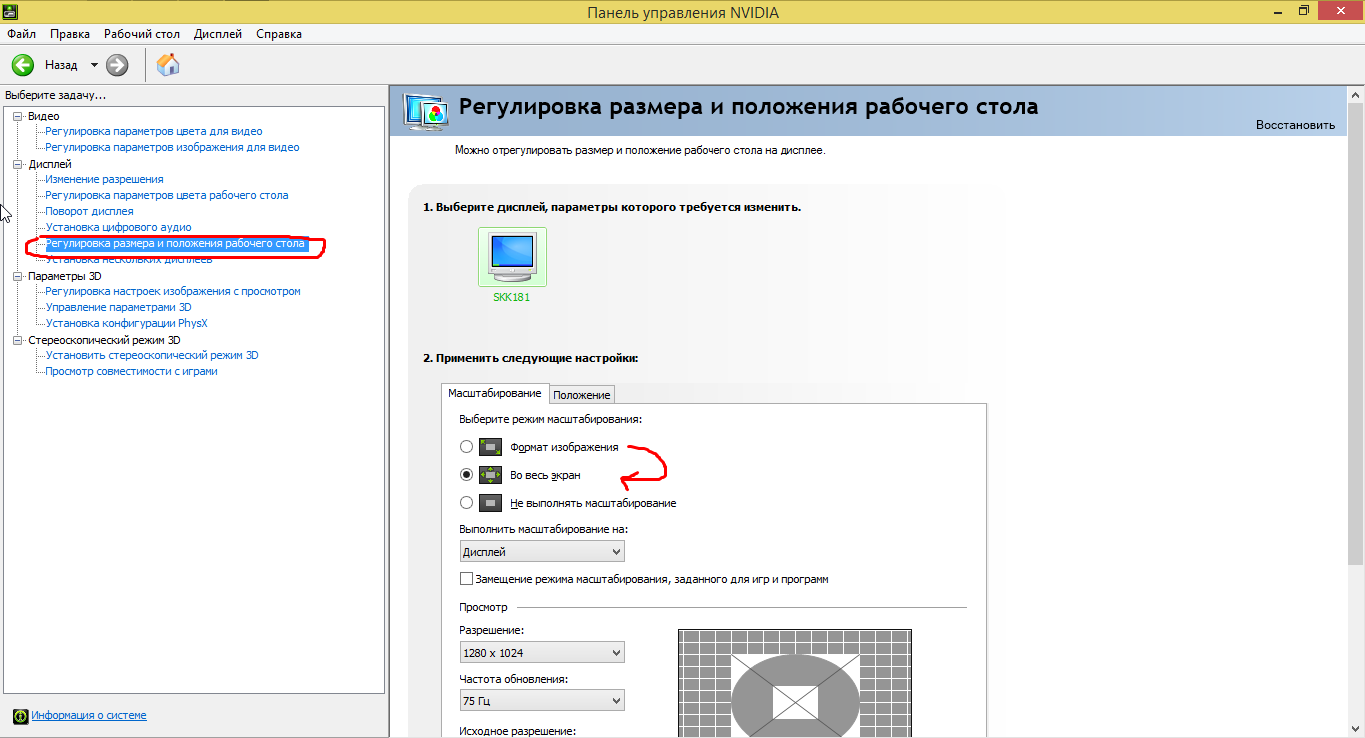Click the 'Во весь экран' scaling mode icon
1365x738 pixels.
click(490, 475)
